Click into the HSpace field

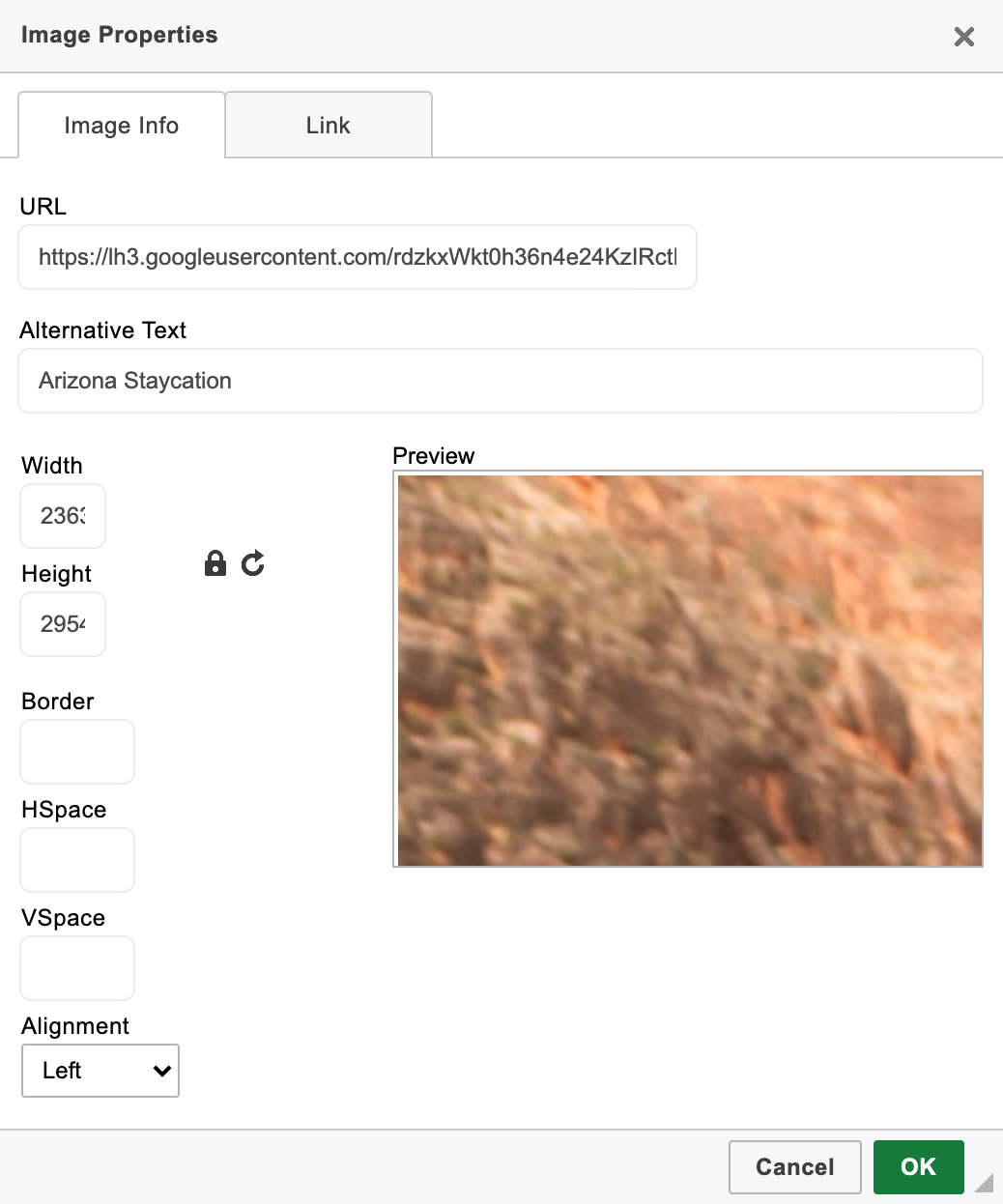click(77, 860)
